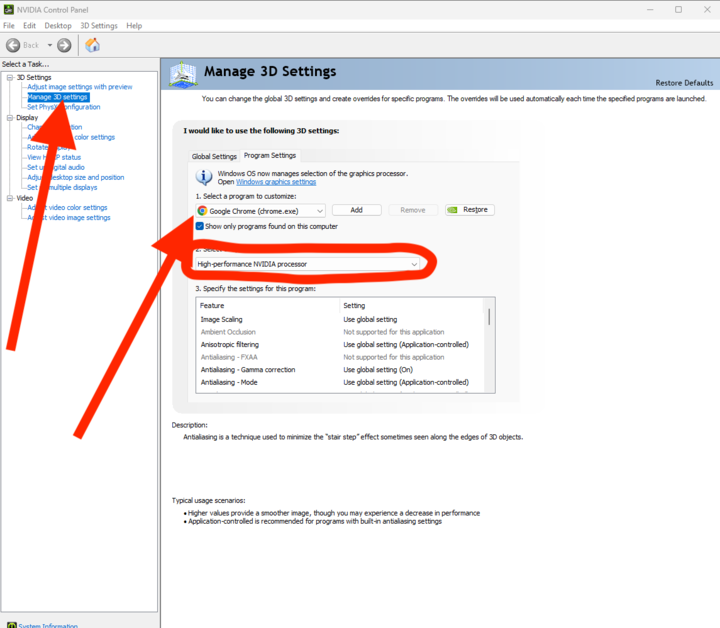Click Use global setting (On) value

click(378, 370)
